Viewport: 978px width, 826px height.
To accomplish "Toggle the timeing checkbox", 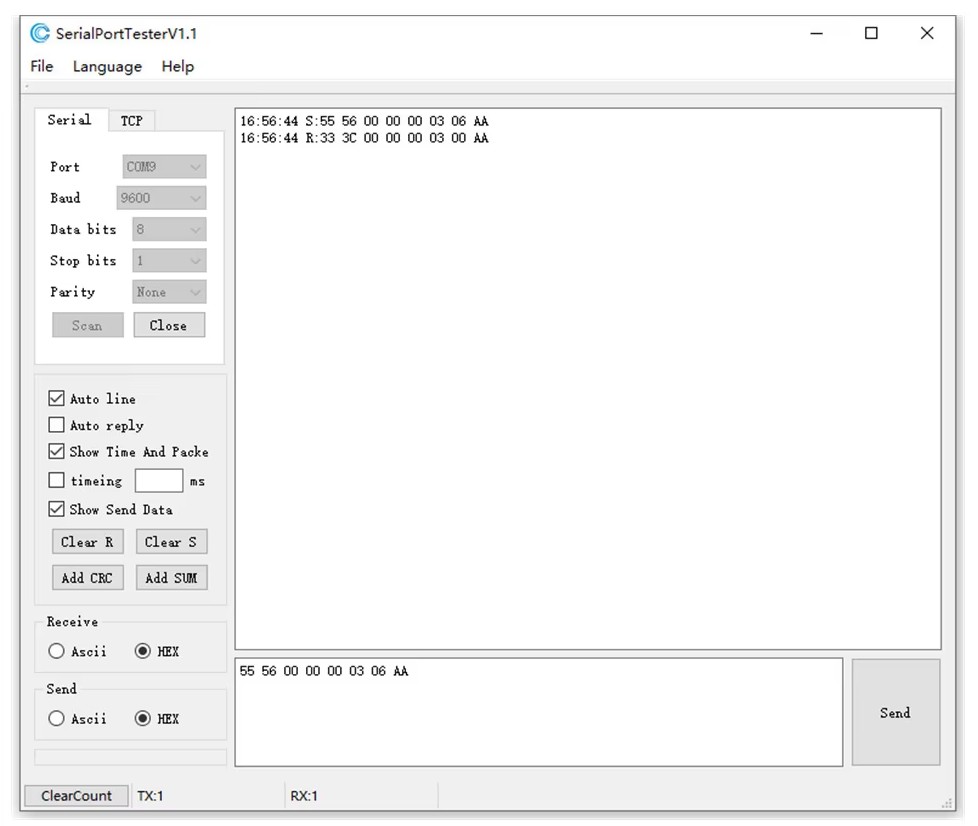I will pyautogui.click(x=57, y=480).
